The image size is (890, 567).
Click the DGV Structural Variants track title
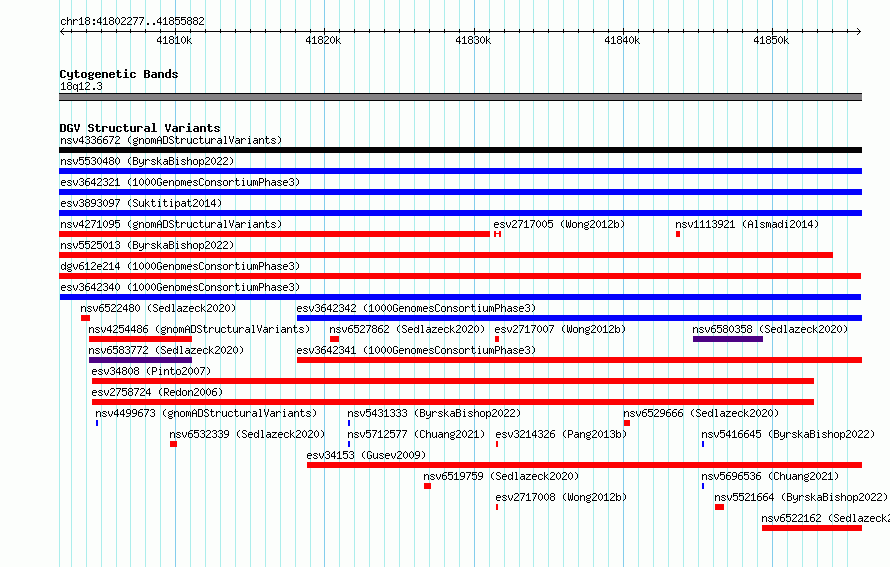point(140,128)
